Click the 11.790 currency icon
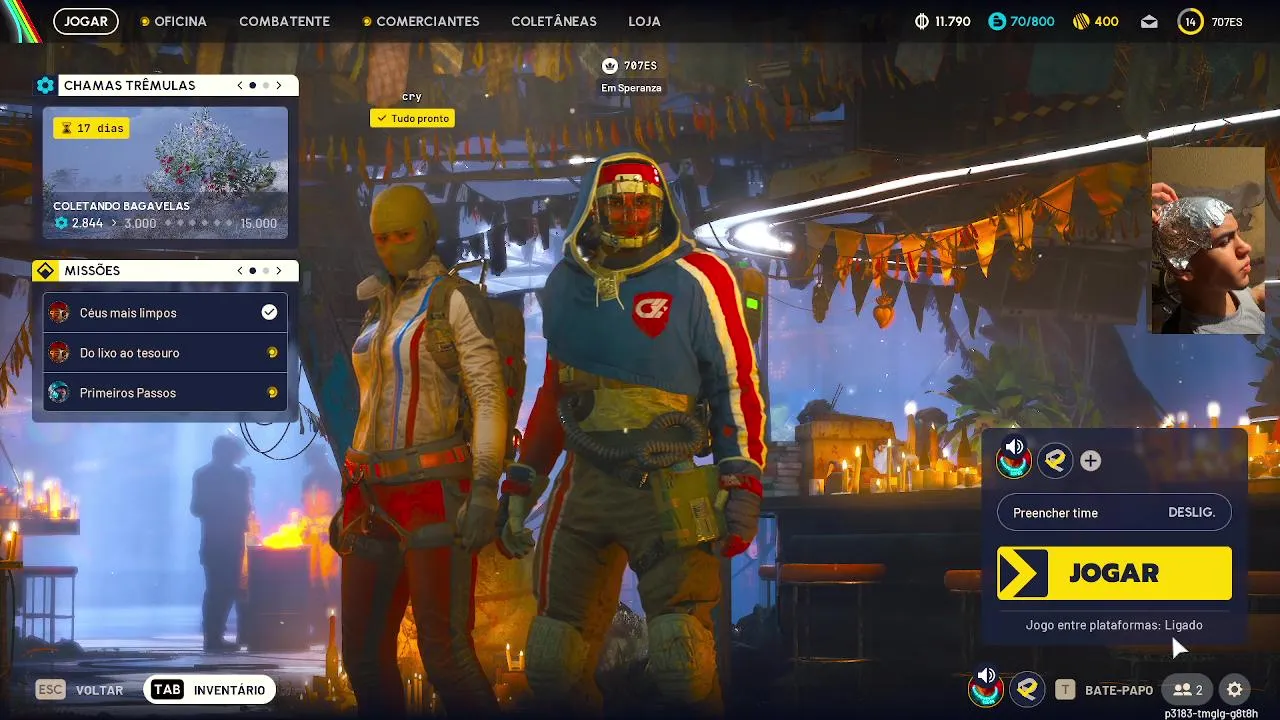Image resolution: width=1280 pixels, height=720 pixels. point(922,21)
